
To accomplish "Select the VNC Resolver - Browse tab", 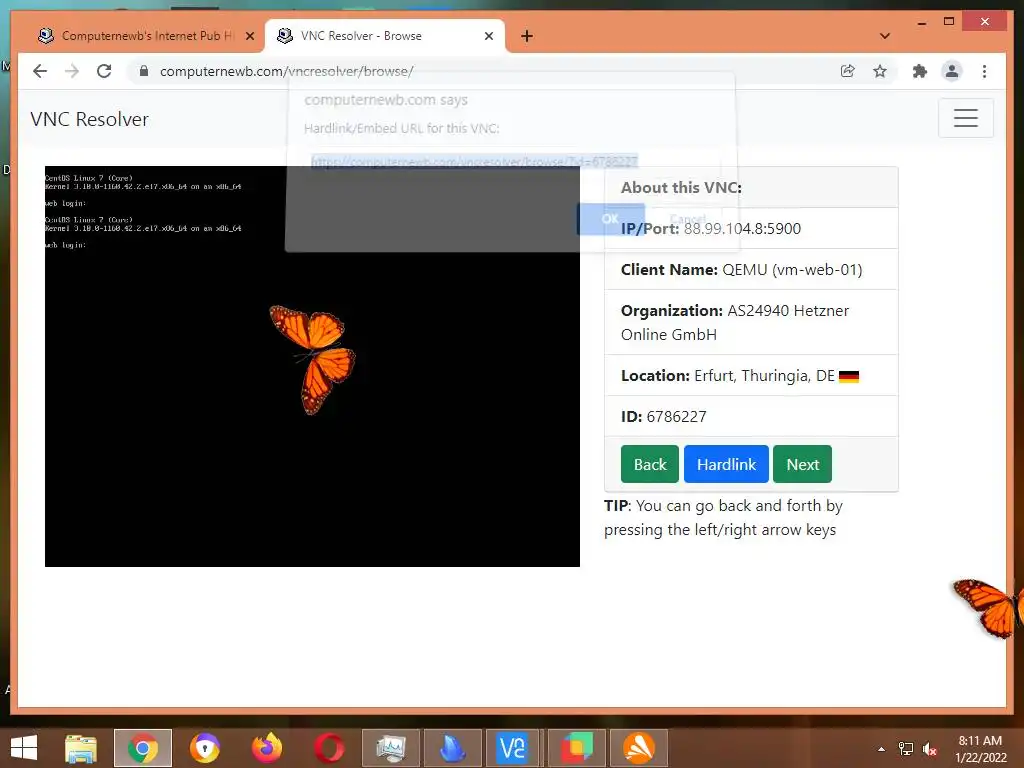I will 384,36.
